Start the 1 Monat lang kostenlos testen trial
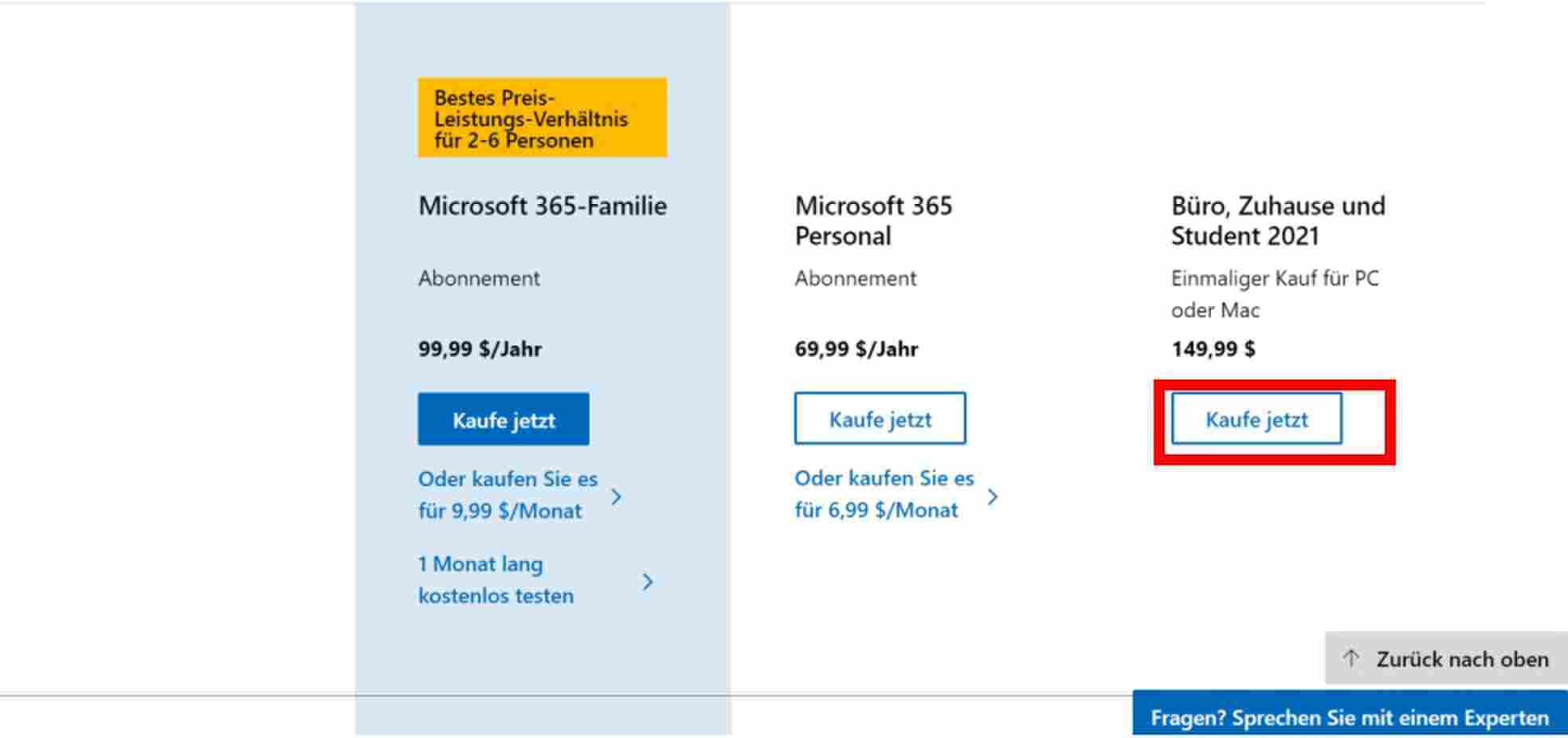 [496, 580]
